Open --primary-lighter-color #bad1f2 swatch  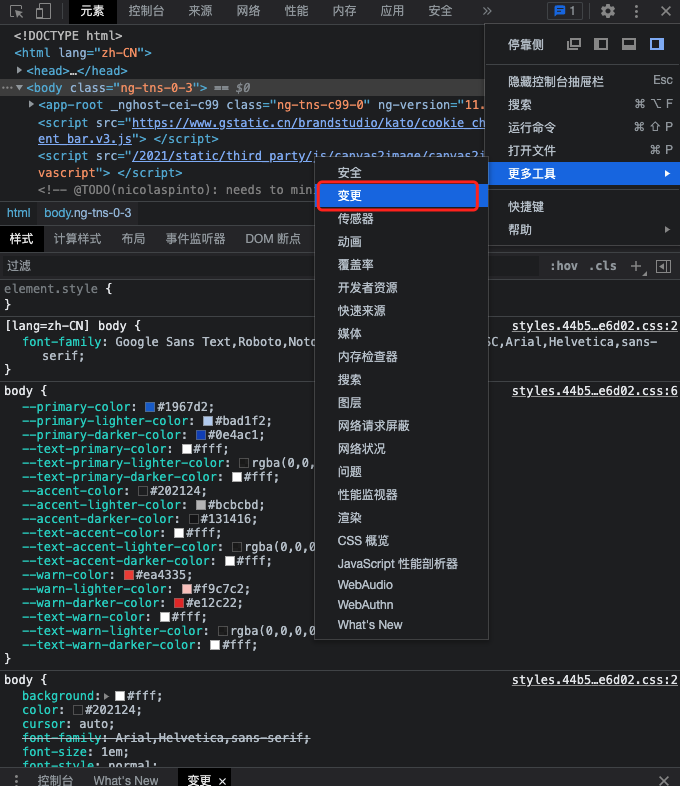[208, 421]
